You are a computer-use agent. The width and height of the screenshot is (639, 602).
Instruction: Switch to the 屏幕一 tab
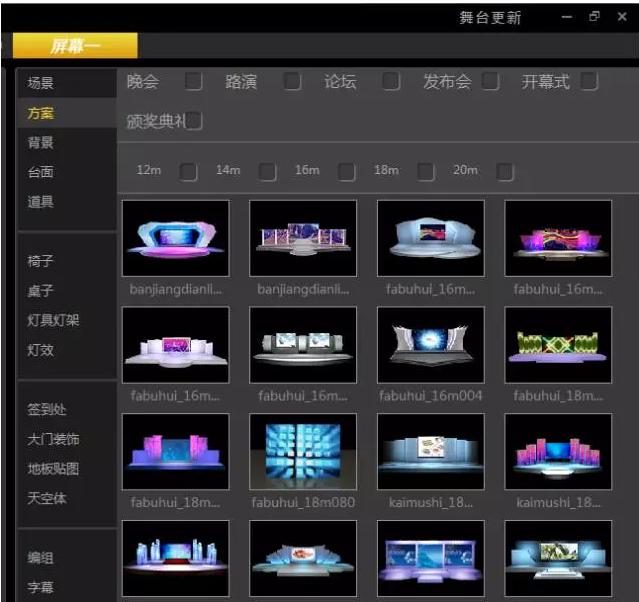pyautogui.click(x=75, y=46)
